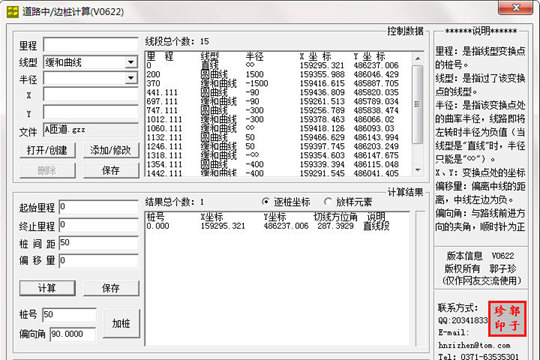540x360 pixels.
Task: Close the 道路中/边桩计算 window
Action: pyautogui.click(x=516, y=8)
